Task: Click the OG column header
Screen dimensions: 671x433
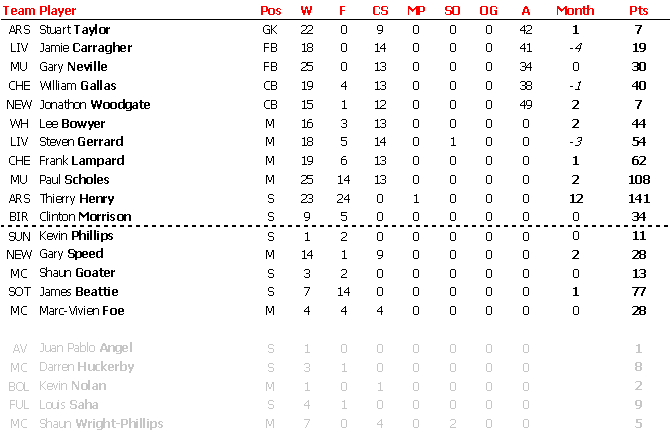Action: coord(488,10)
